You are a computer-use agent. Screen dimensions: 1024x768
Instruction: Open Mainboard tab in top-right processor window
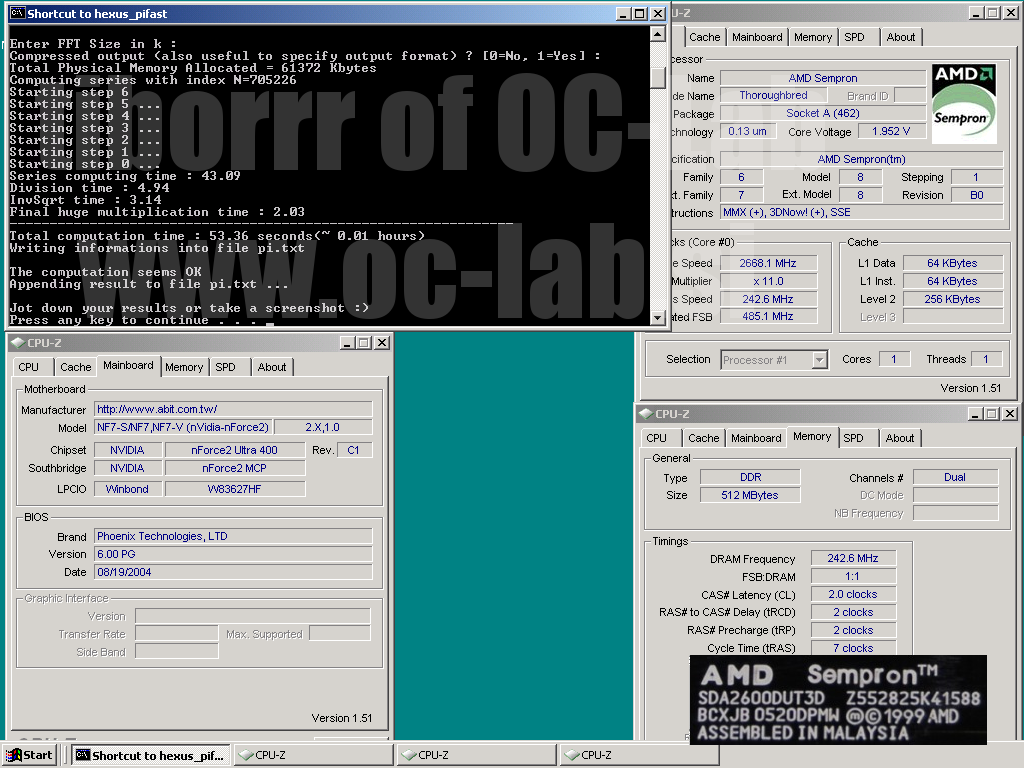pos(757,37)
